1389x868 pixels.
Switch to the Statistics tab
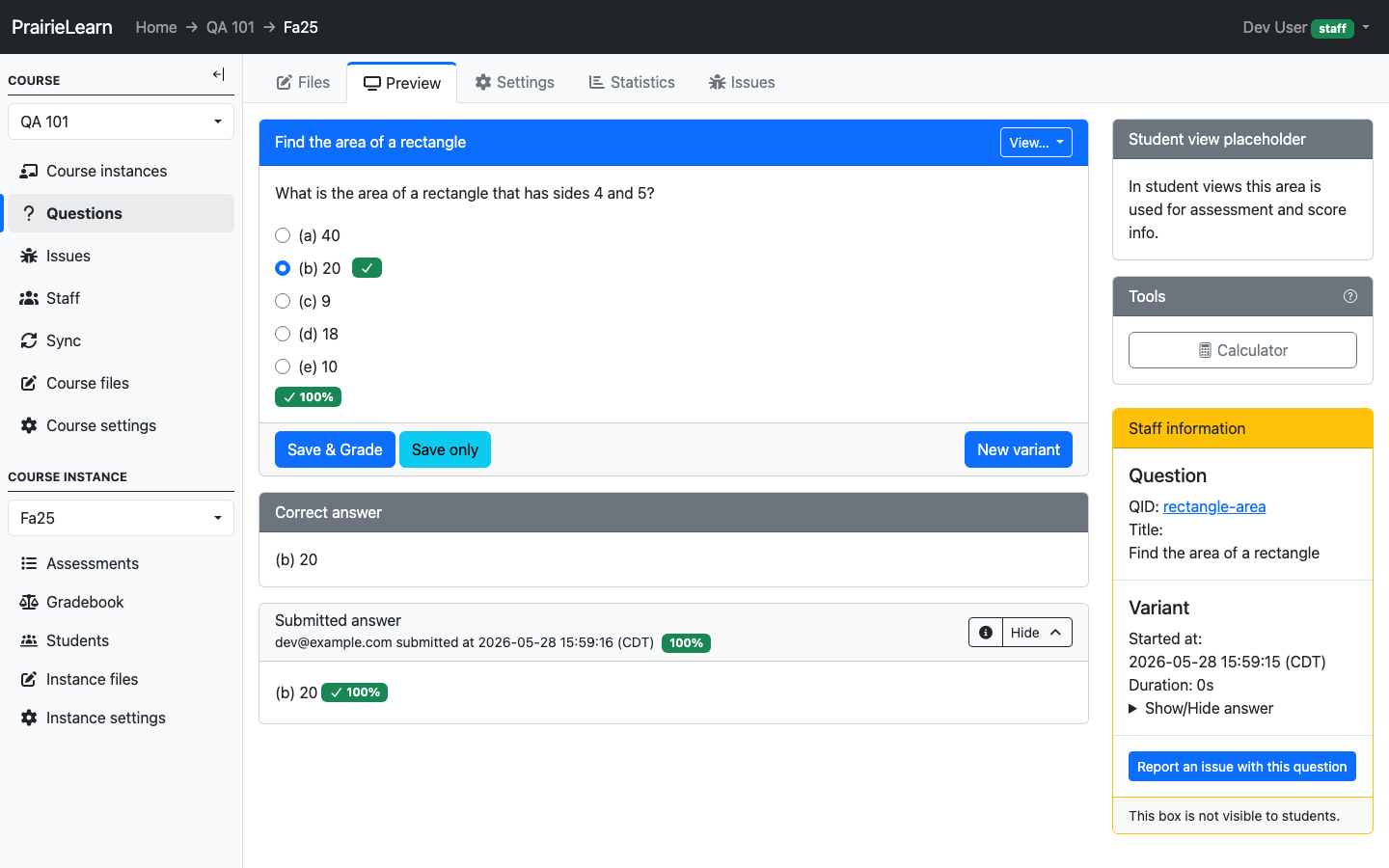click(x=632, y=83)
